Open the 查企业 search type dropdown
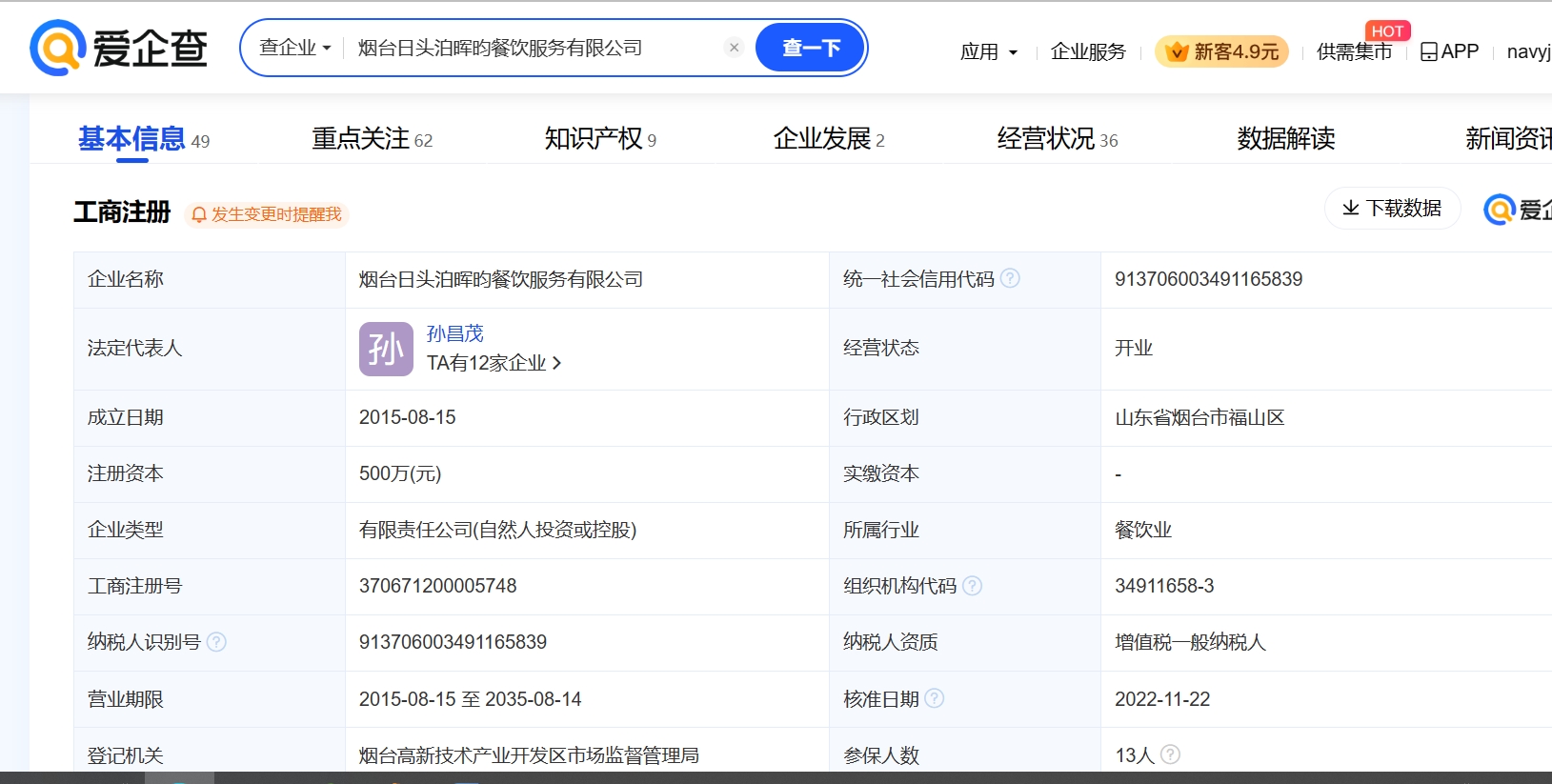Screen dimensions: 1552x784 click(x=294, y=48)
